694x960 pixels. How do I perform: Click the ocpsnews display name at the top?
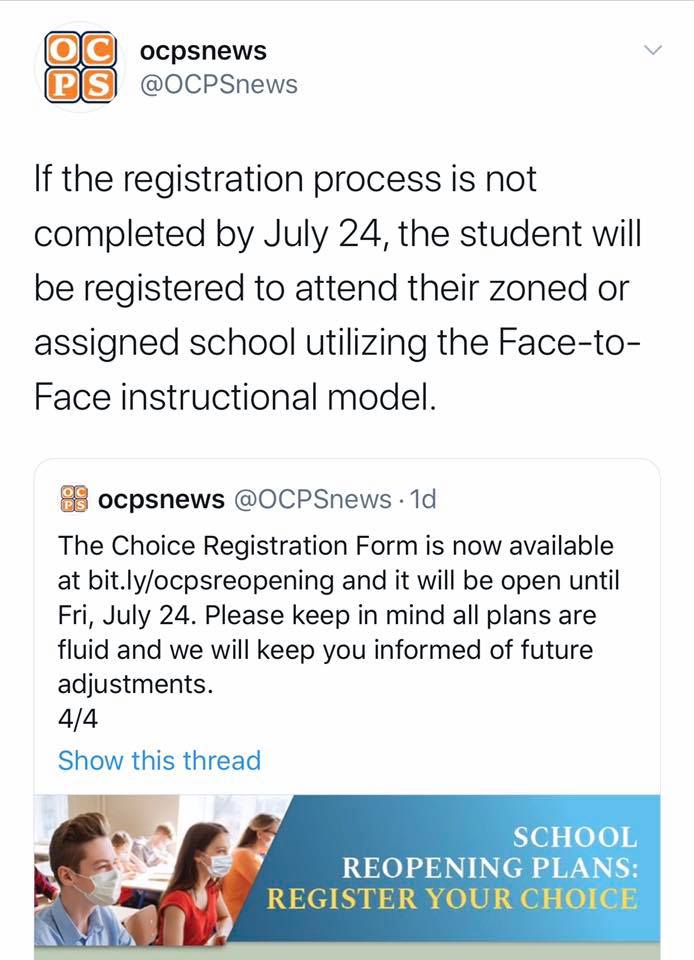(x=203, y=51)
